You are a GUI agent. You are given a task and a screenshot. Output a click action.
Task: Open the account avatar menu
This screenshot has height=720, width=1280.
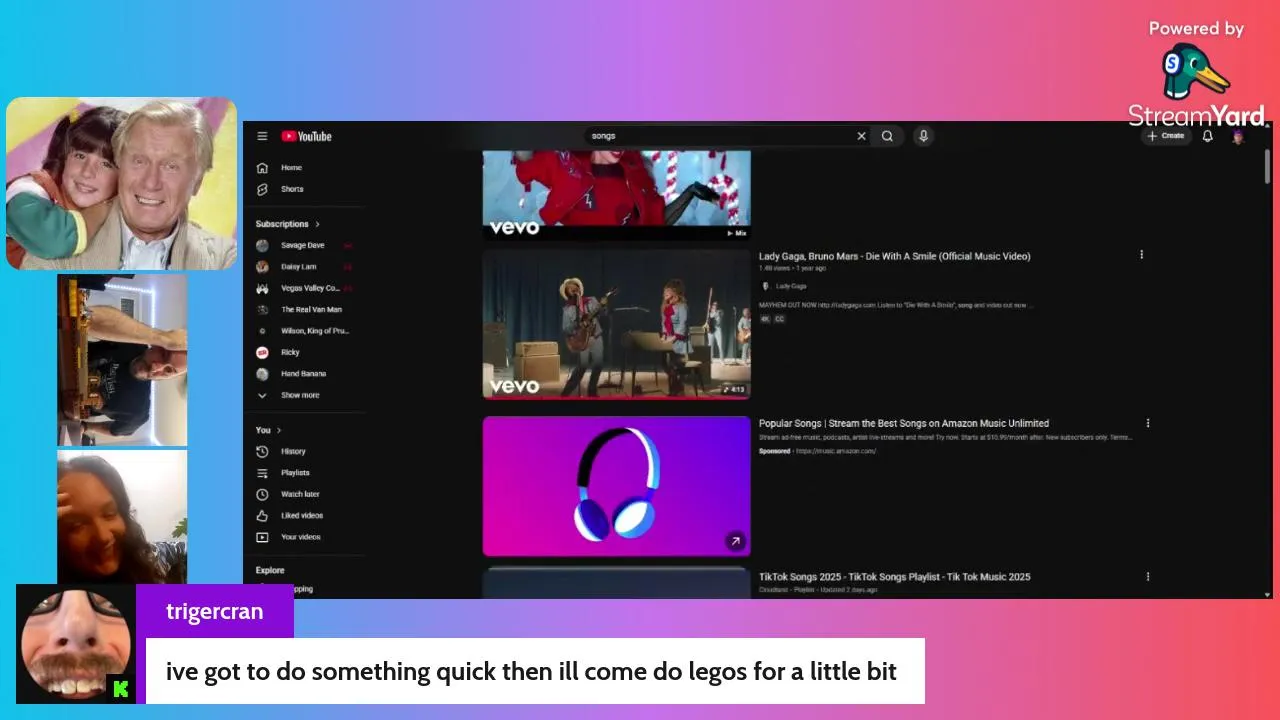1238,136
